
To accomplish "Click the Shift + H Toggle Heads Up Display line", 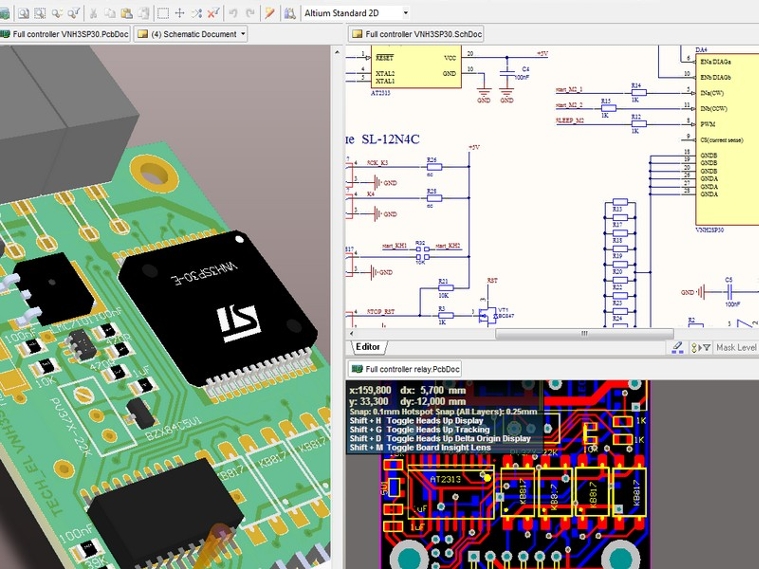I will 416,420.
